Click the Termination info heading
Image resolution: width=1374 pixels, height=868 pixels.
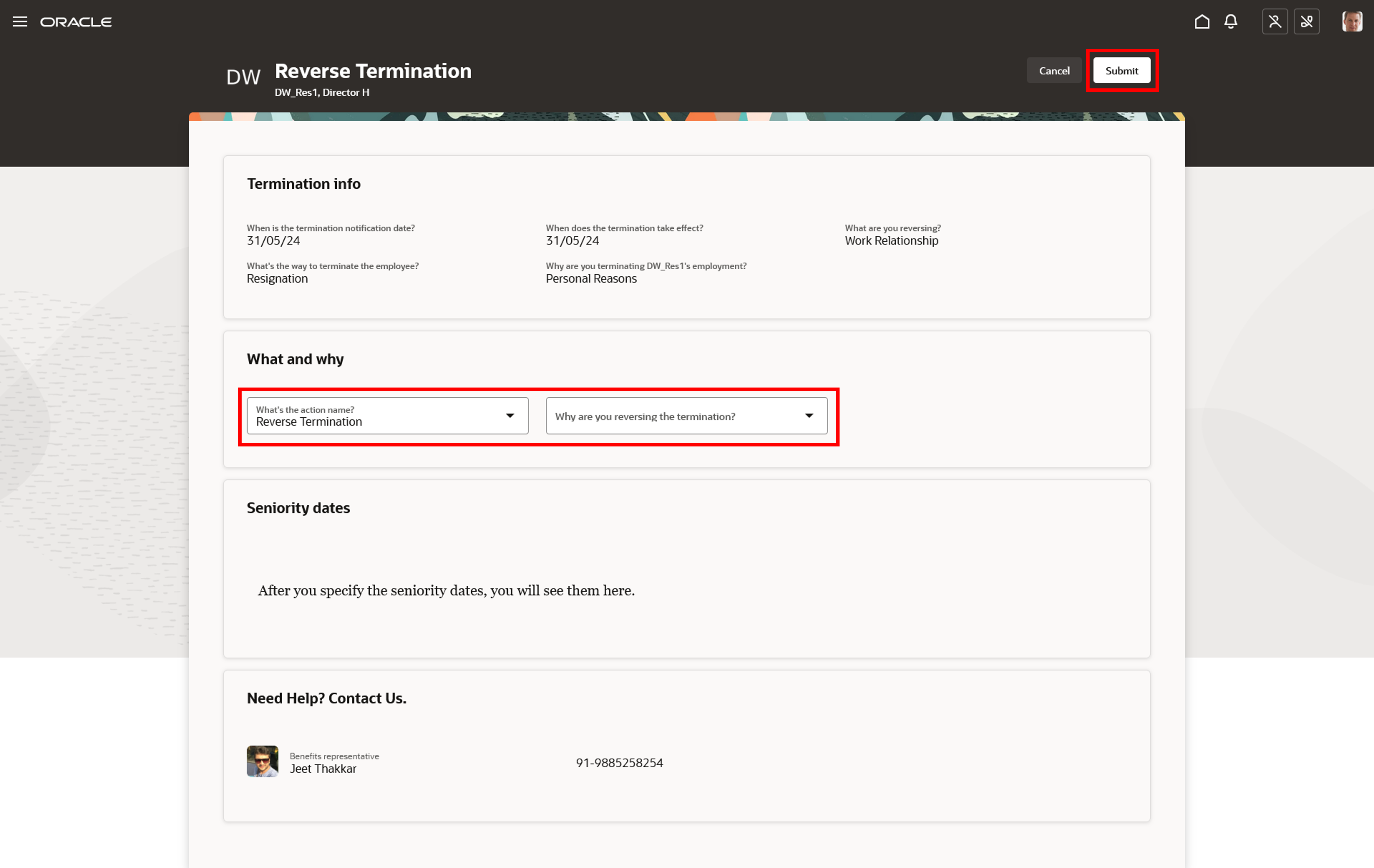point(304,184)
